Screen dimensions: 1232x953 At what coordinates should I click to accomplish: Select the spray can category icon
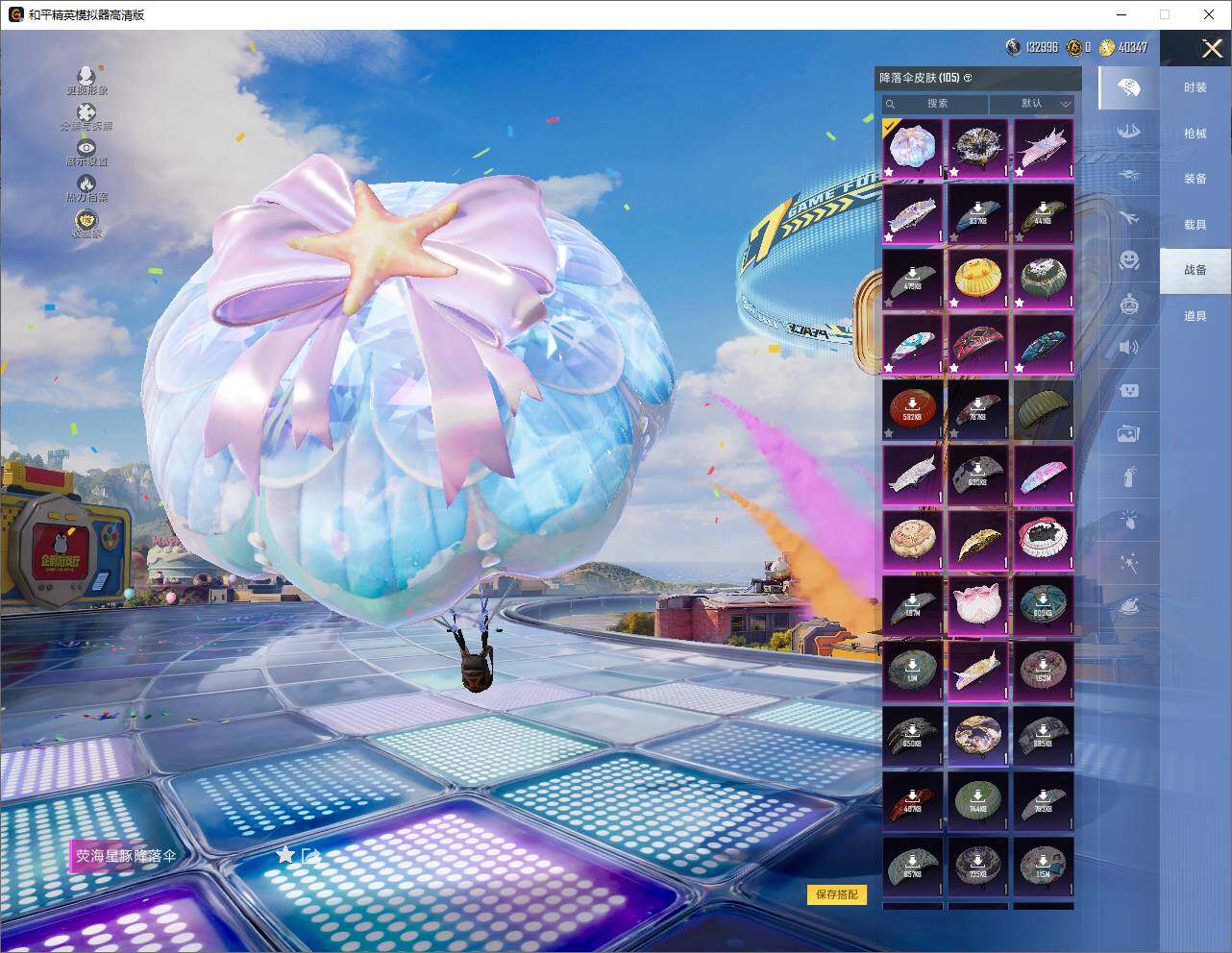(1128, 476)
